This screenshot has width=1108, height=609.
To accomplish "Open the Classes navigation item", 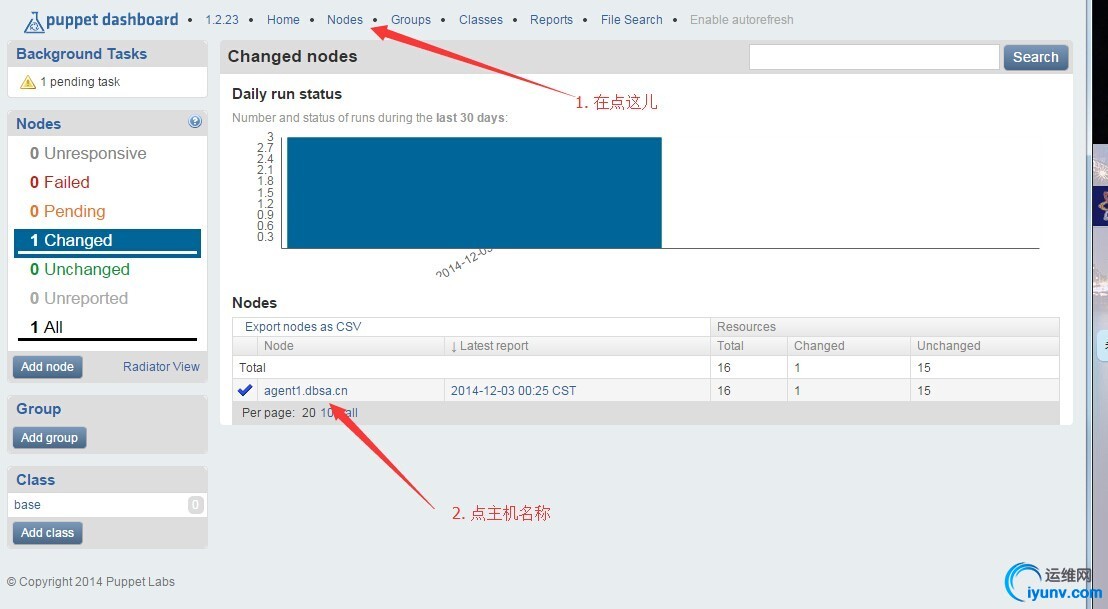I will 481,20.
